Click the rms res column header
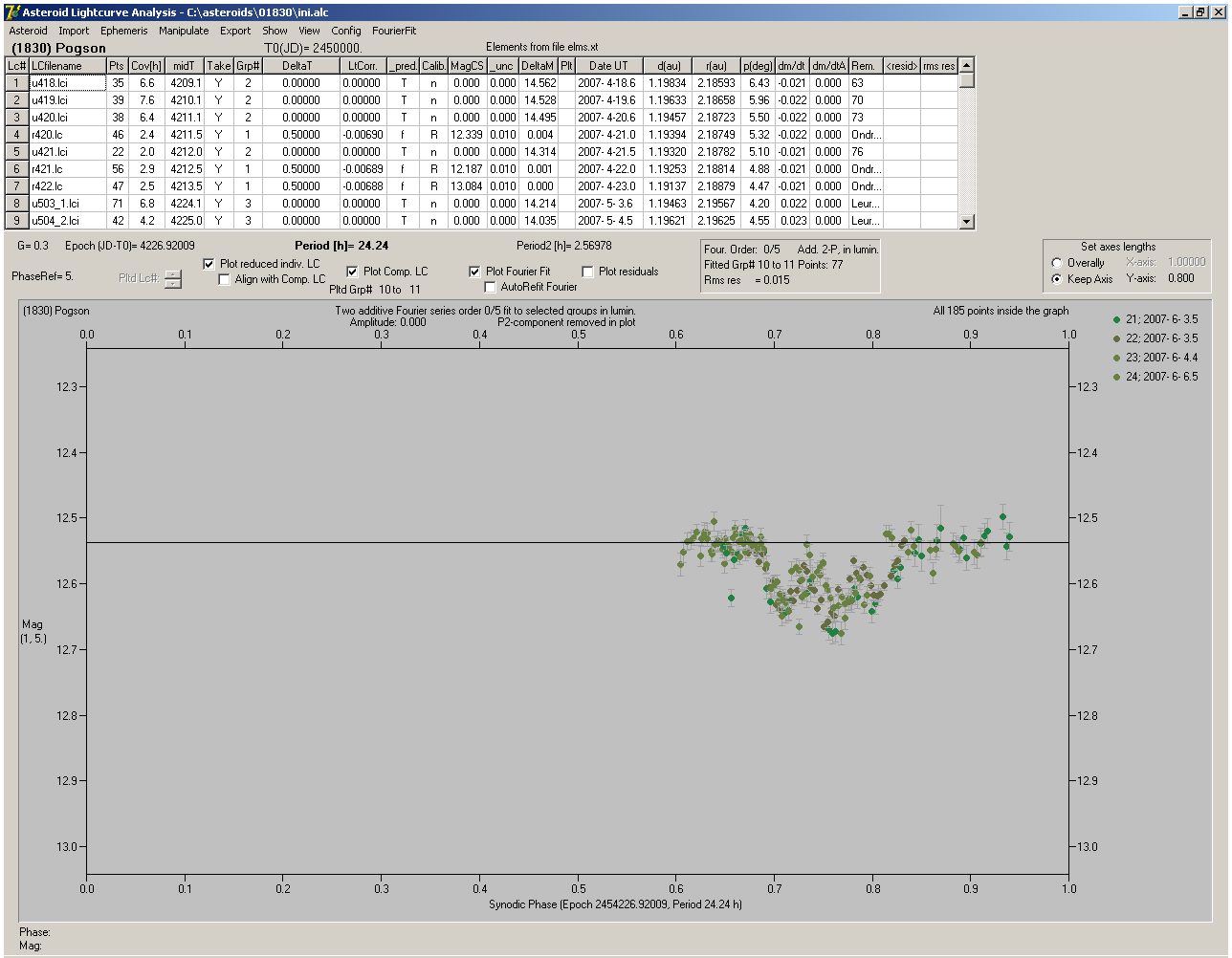This screenshot has width=1232, height=958. coord(939,66)
